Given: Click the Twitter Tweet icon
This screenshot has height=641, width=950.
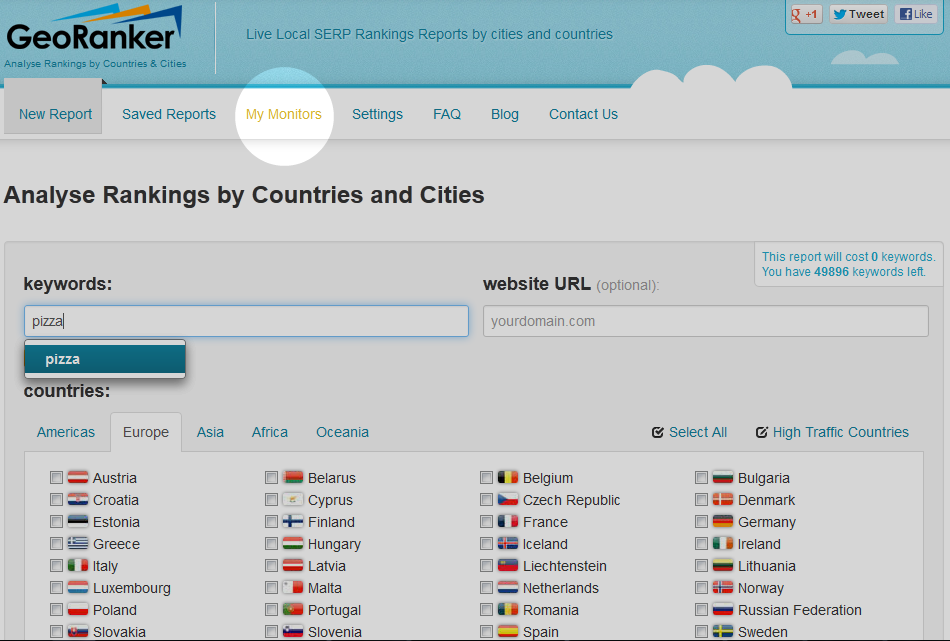Looking at the screenshot, I should [859, 14].
